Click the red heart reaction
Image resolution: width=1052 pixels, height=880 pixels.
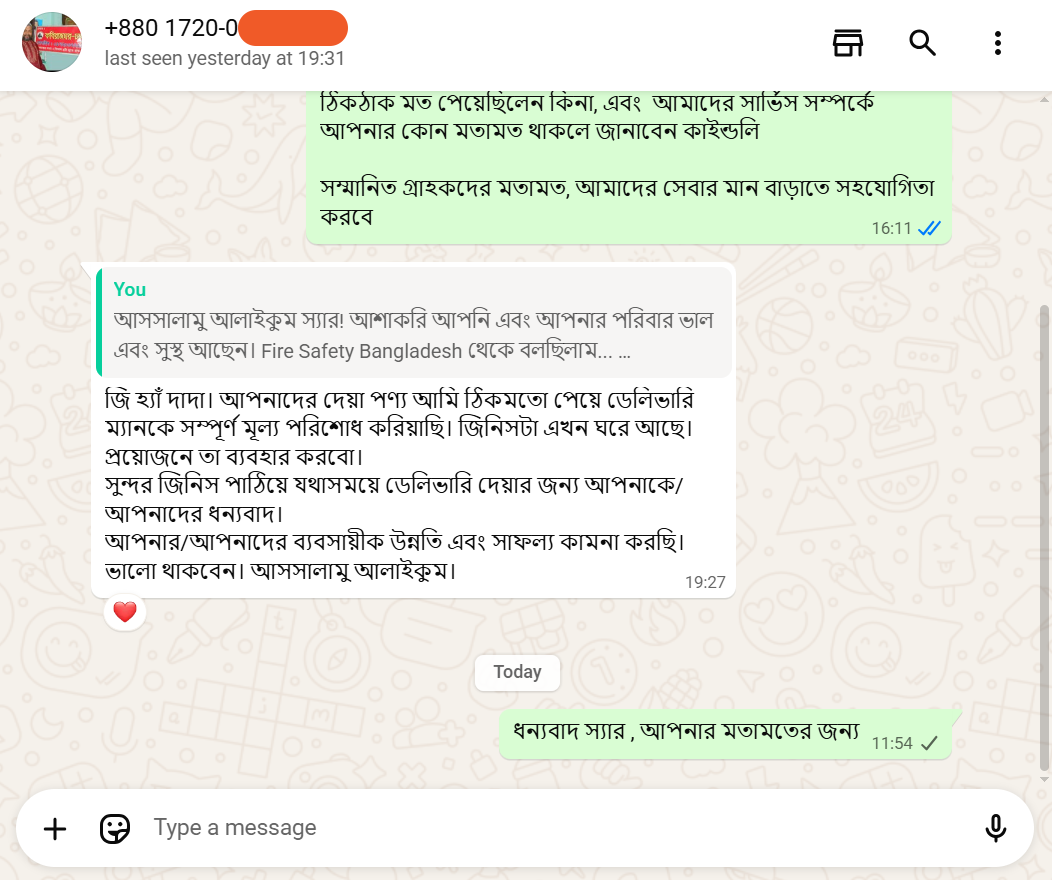(x=125, y=612)
